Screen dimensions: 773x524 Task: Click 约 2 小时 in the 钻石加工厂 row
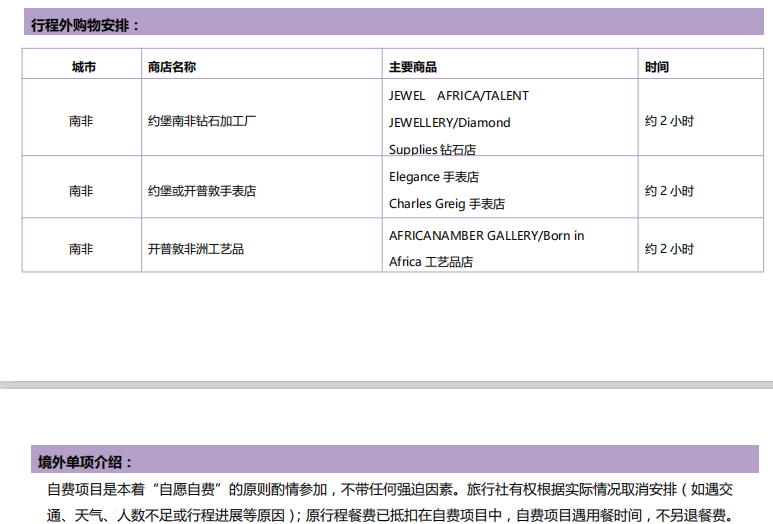pos(669,121)
